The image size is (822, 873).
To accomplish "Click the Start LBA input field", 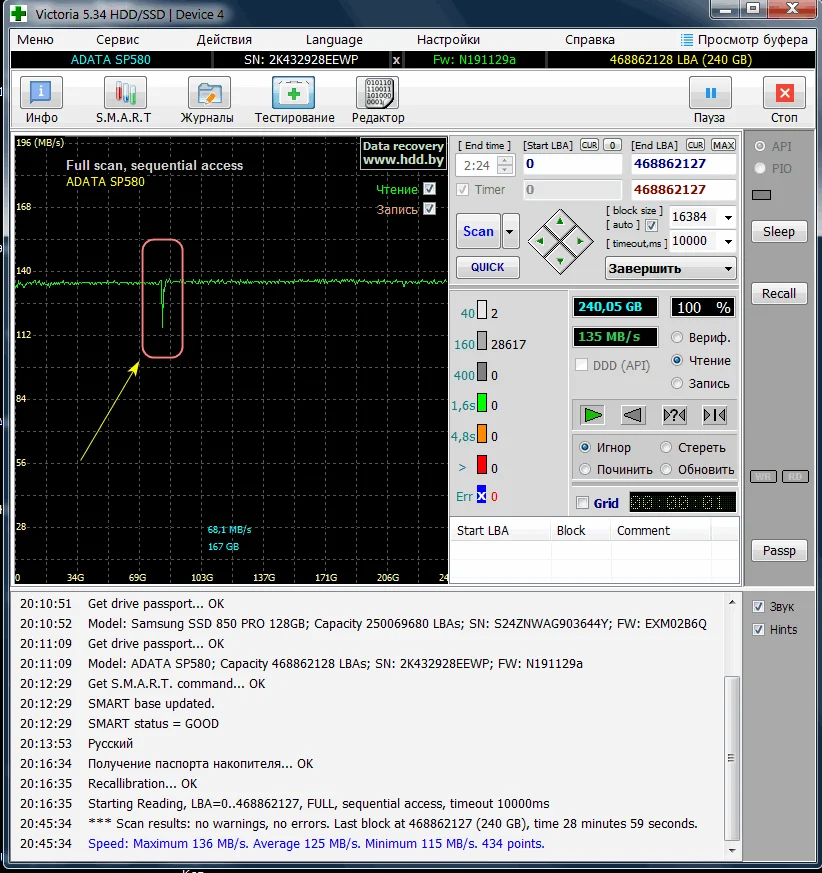I will [x=572, y=164].
